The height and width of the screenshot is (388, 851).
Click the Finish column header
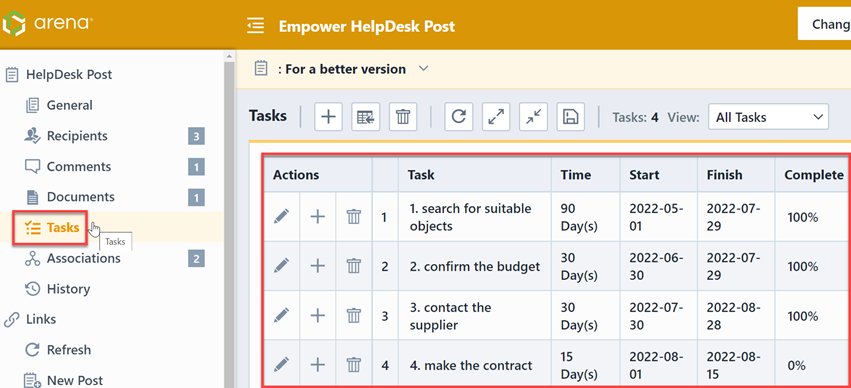click(736, 175)
